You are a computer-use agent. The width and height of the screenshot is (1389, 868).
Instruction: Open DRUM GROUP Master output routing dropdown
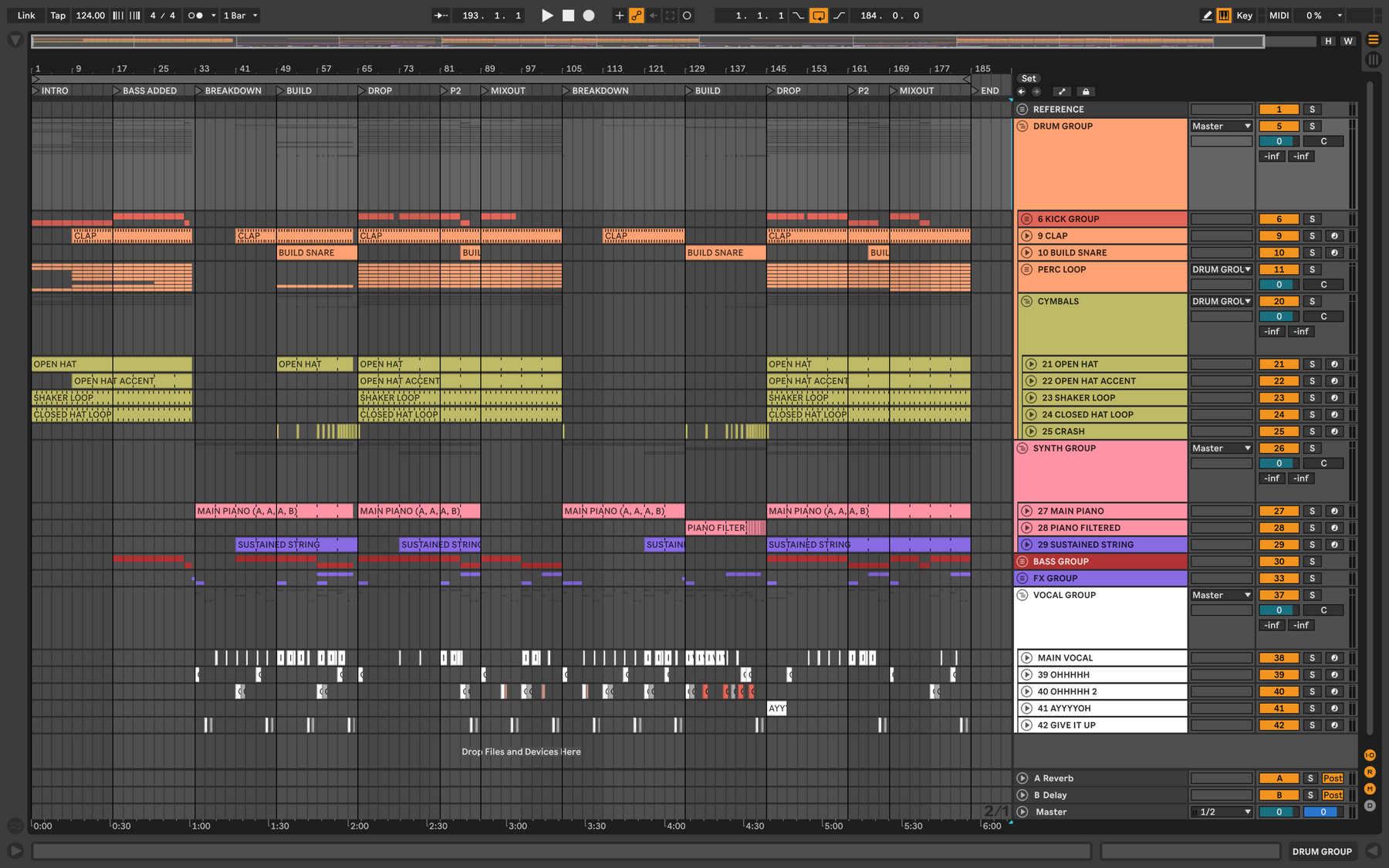tap(1221, 127)
